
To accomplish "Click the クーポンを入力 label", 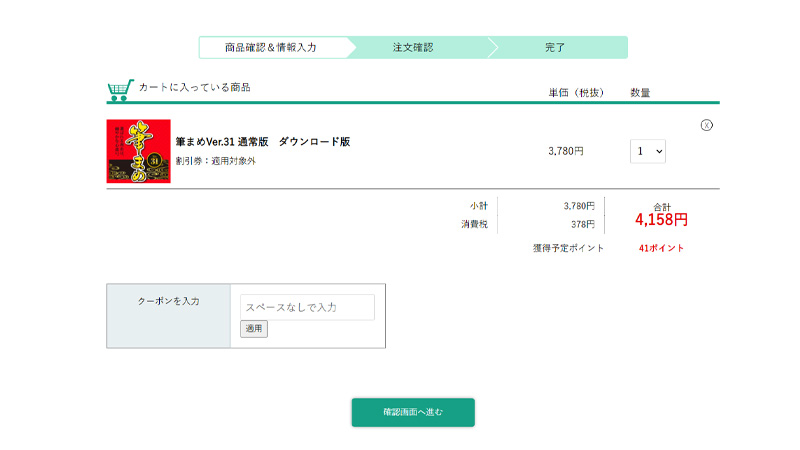I will 168,301.
